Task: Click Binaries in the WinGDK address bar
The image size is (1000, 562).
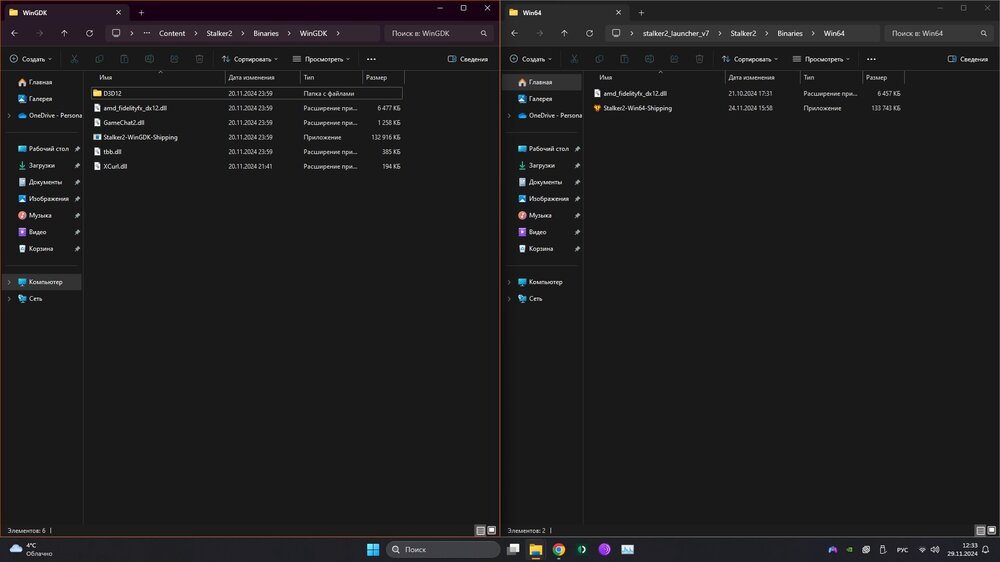Action: (266, 33)
